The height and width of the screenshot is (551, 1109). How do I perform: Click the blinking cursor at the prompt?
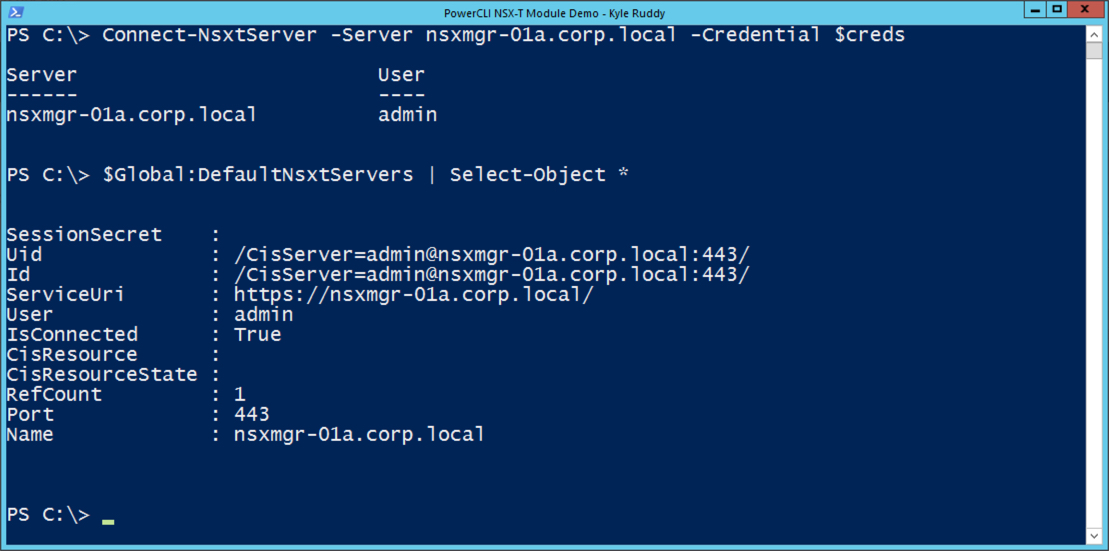(x=108, y=519)
